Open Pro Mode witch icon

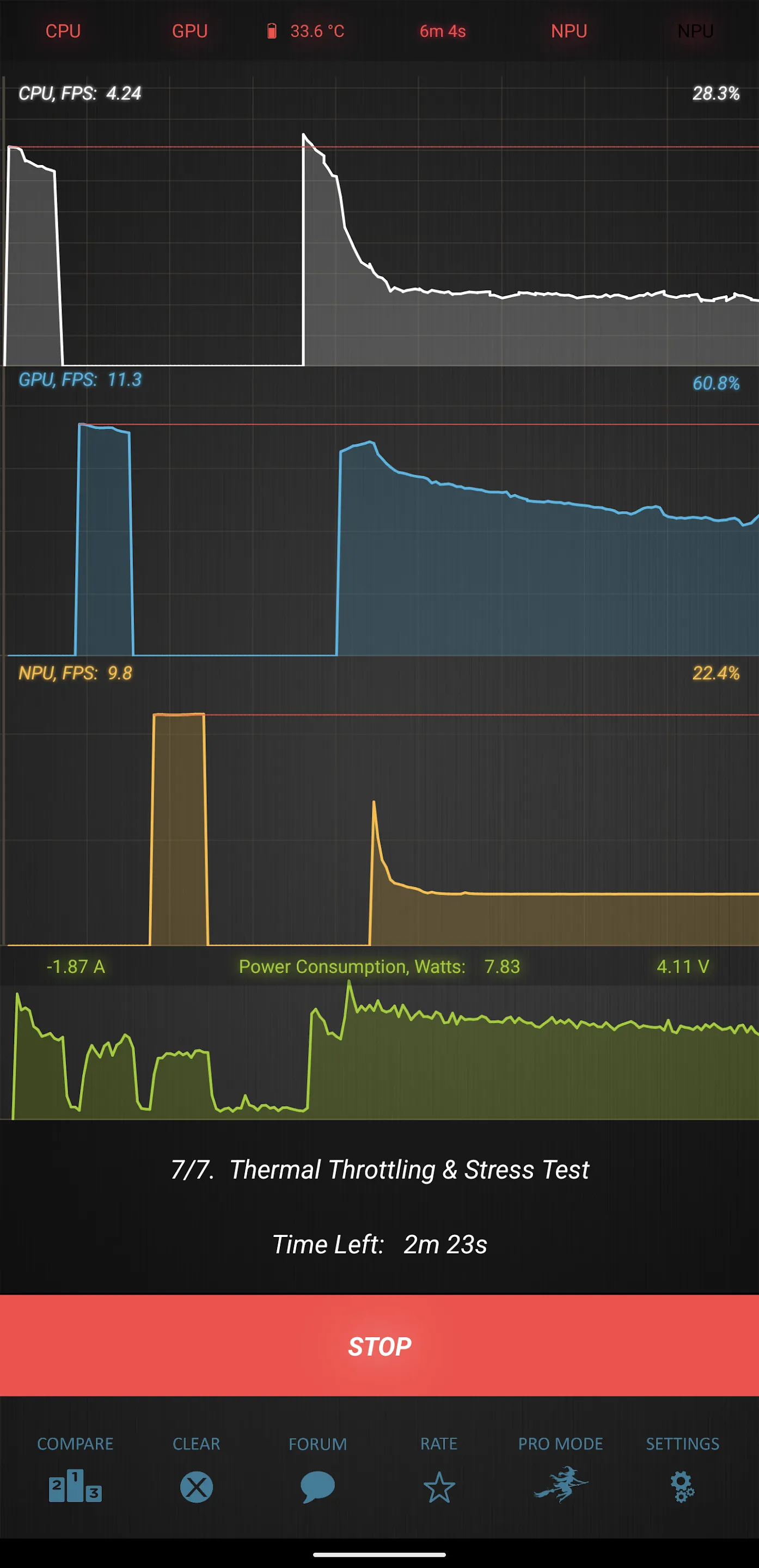point(561,1485)
